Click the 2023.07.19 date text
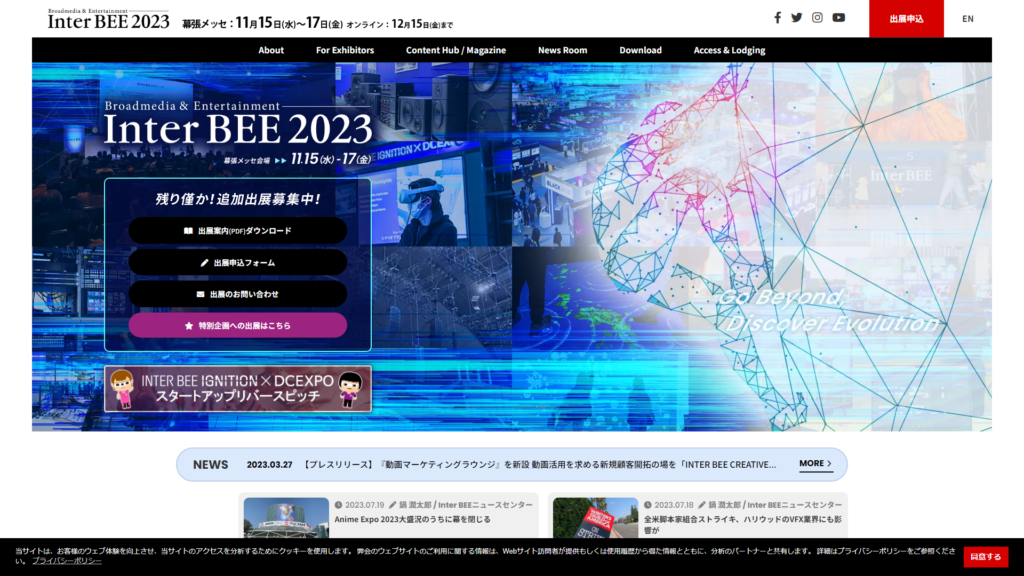1024x576 pixels. point(364,505)
